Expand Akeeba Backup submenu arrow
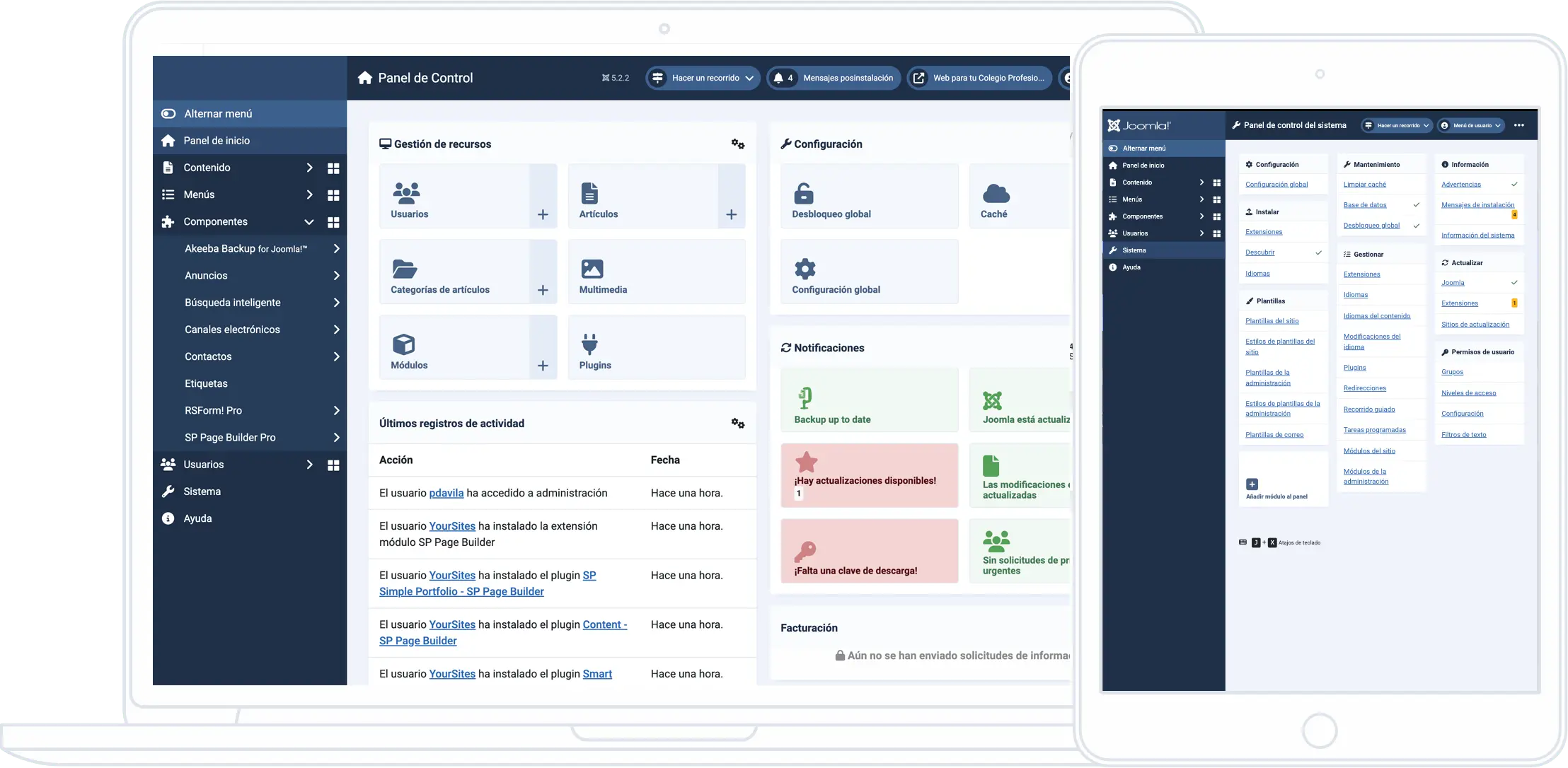Image resolution: width=1568 pixels, height=768 pixels. (x=336, y=249)
